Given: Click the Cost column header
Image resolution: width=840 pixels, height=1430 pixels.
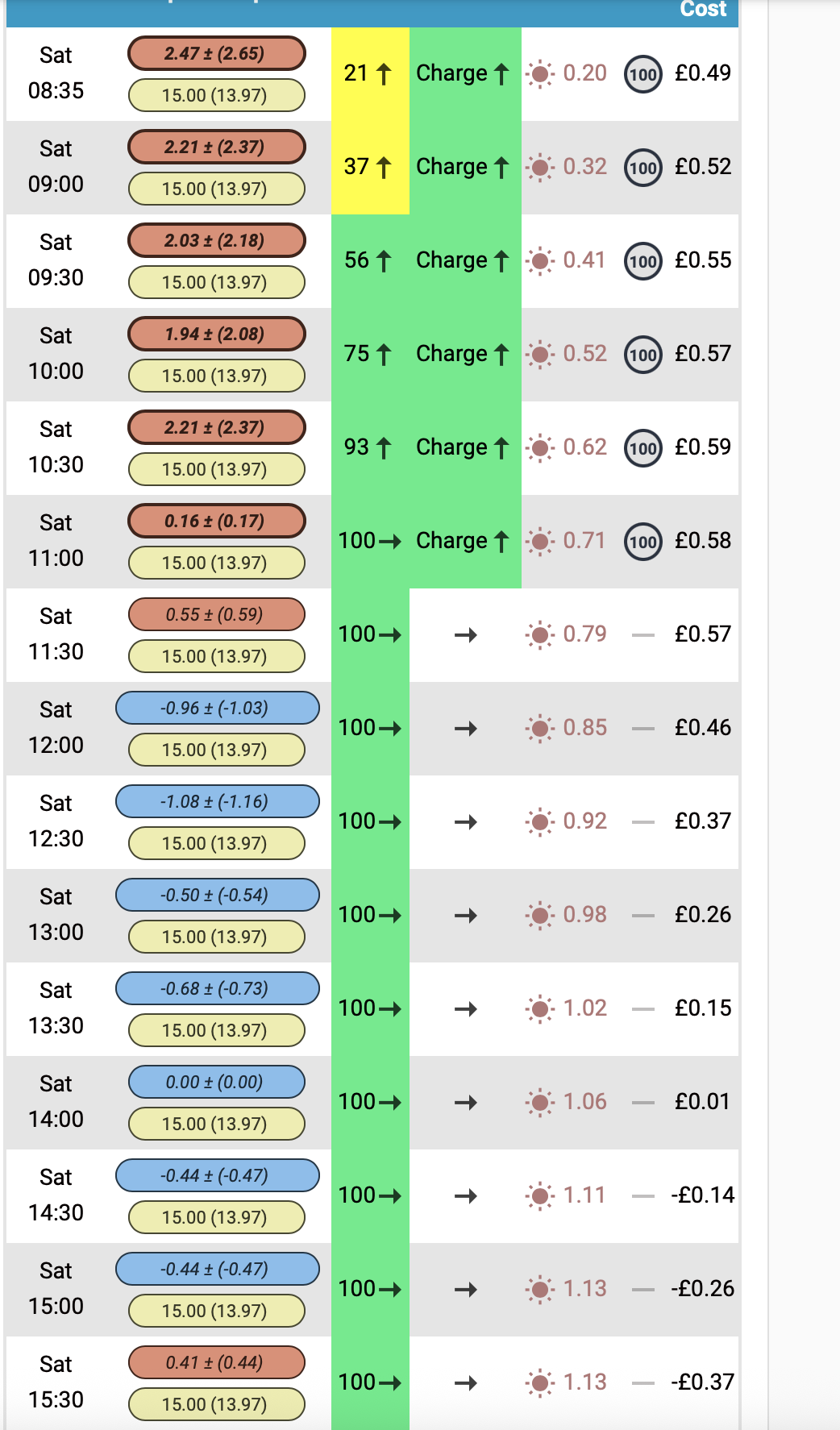Looking at the screenshot, I should pyautogui.click(x=703, y=9).
